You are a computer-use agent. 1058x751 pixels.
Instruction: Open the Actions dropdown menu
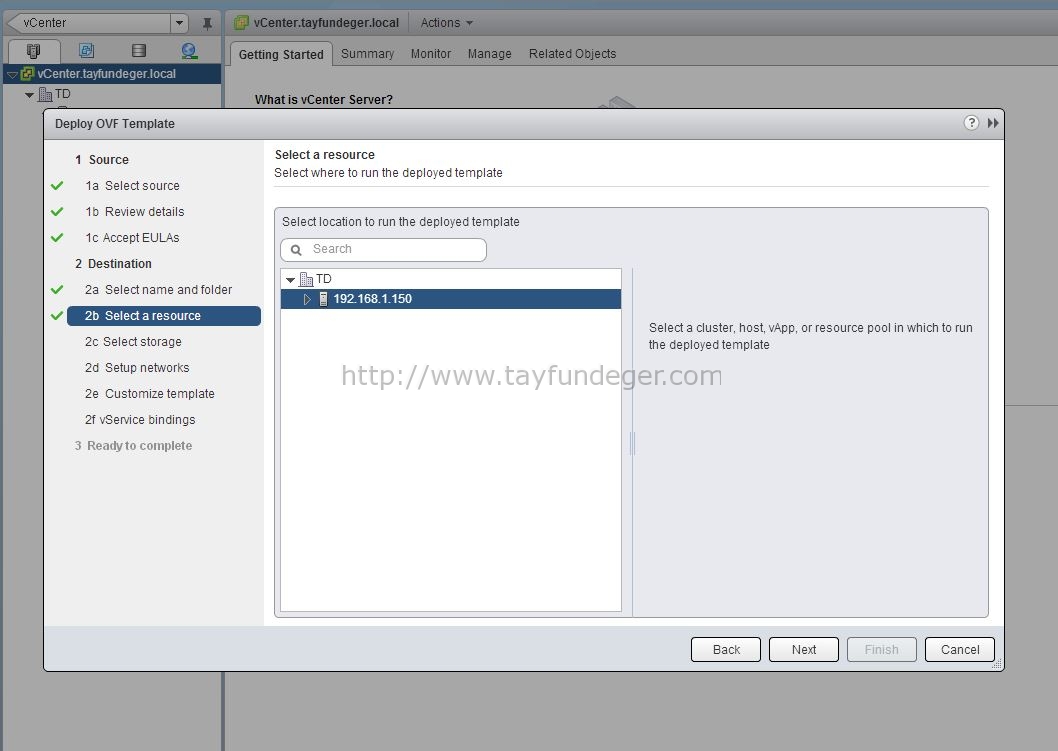tap(446, 23)
